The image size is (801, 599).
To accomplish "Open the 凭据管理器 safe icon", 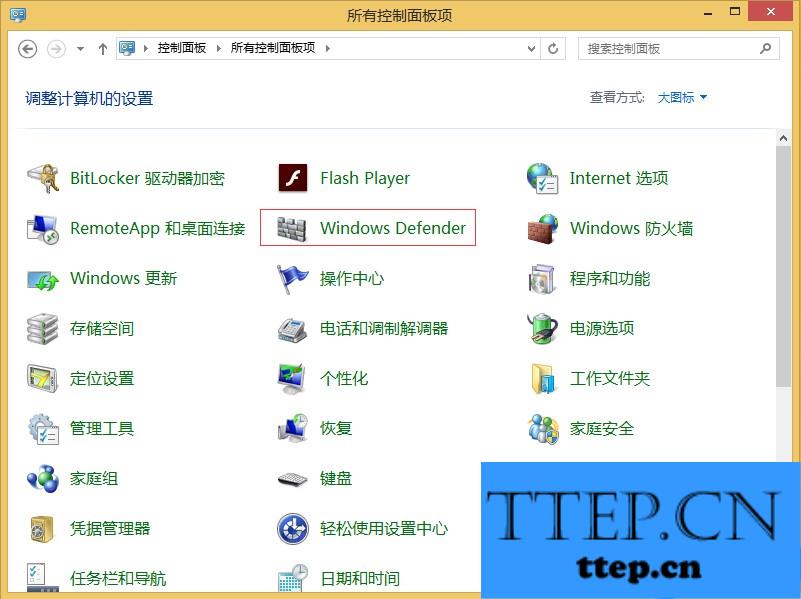I will pyautogui.click(x=42, y=529).
